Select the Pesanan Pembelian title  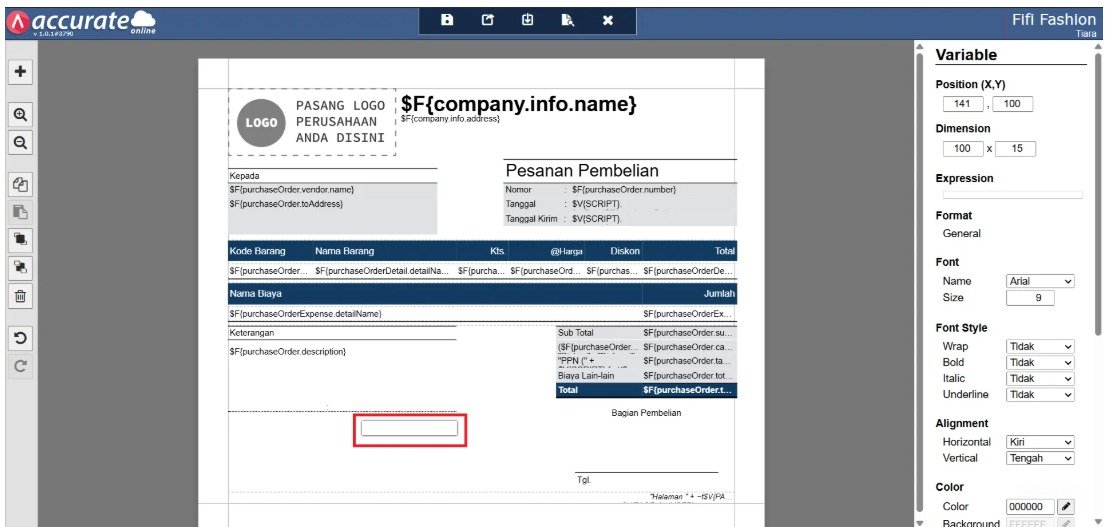pos(582,171)
